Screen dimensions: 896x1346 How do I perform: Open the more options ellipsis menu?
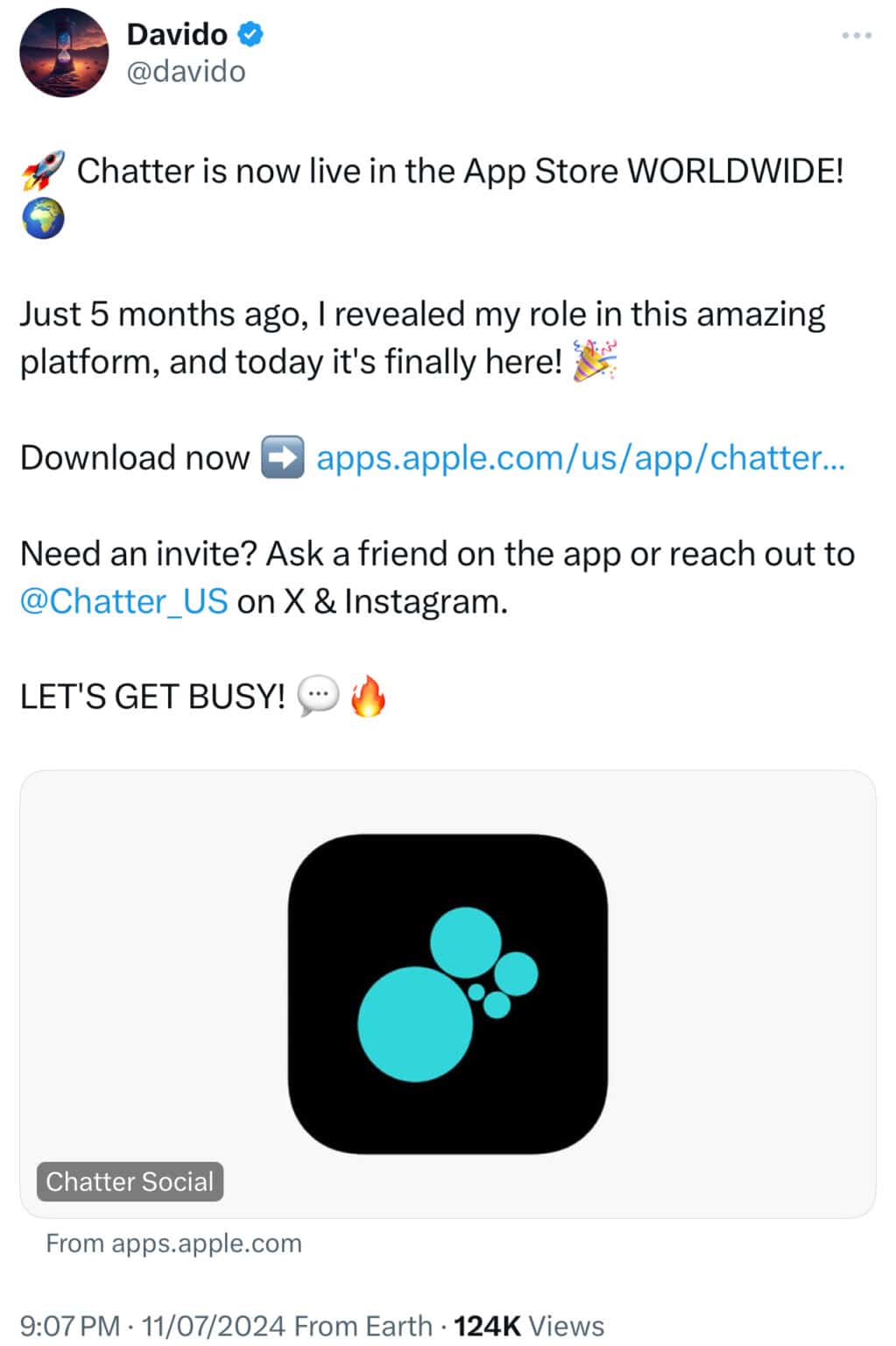click(856, 36)
